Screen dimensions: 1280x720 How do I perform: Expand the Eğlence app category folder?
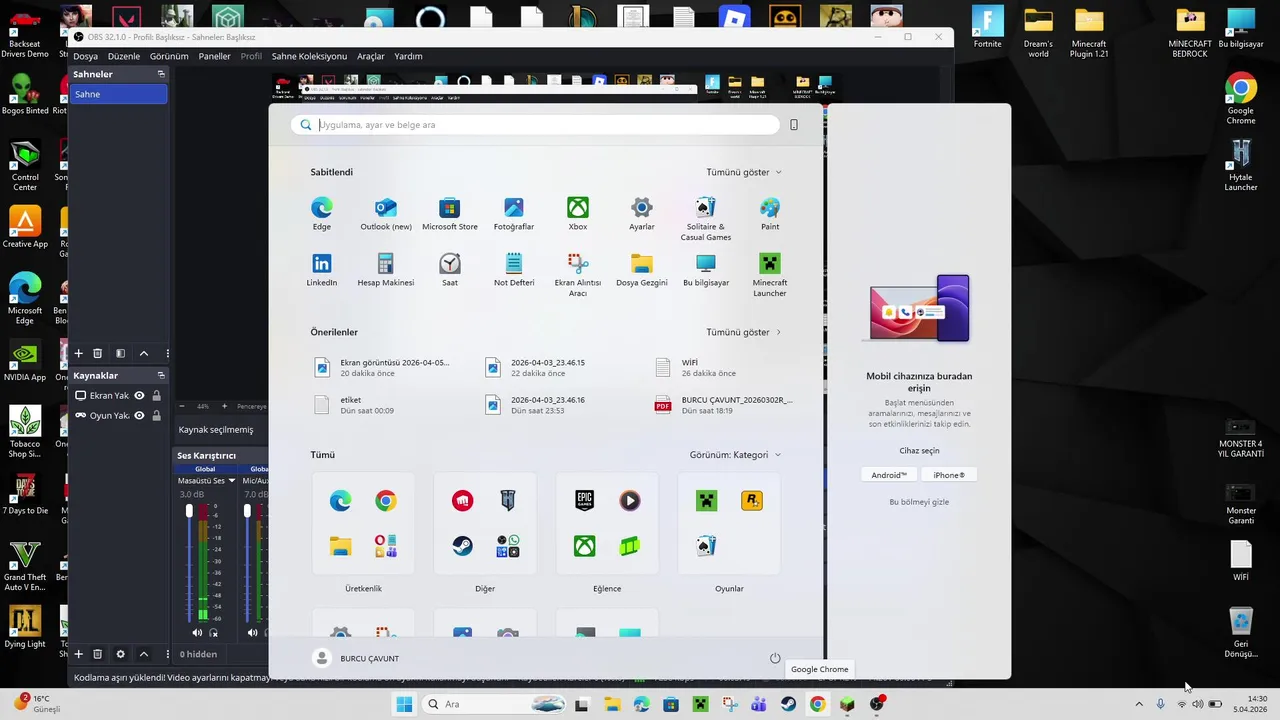pos(607,525)
